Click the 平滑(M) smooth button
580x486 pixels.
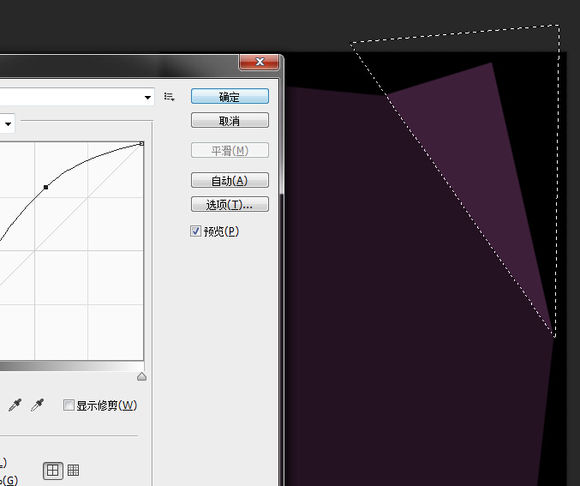pos(230,150)
